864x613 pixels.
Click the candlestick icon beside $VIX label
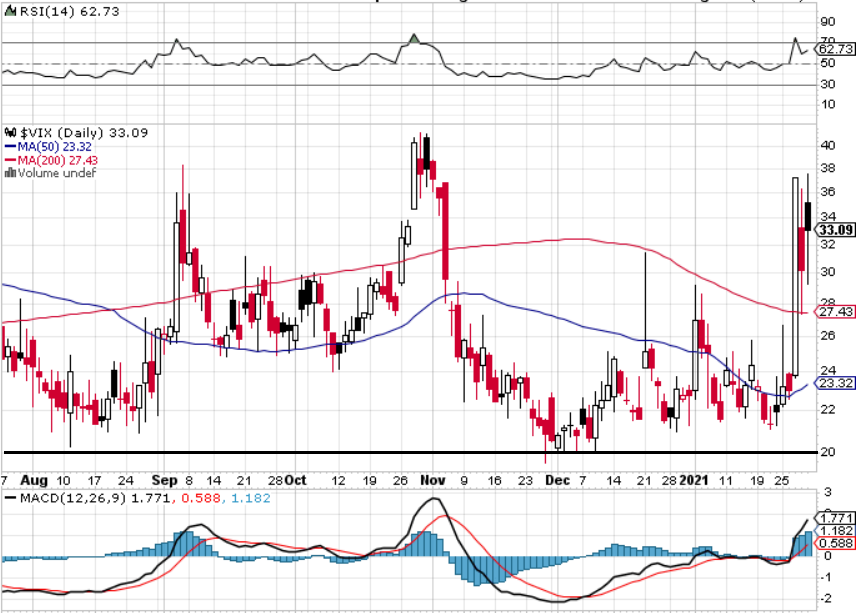pos(10,133)
